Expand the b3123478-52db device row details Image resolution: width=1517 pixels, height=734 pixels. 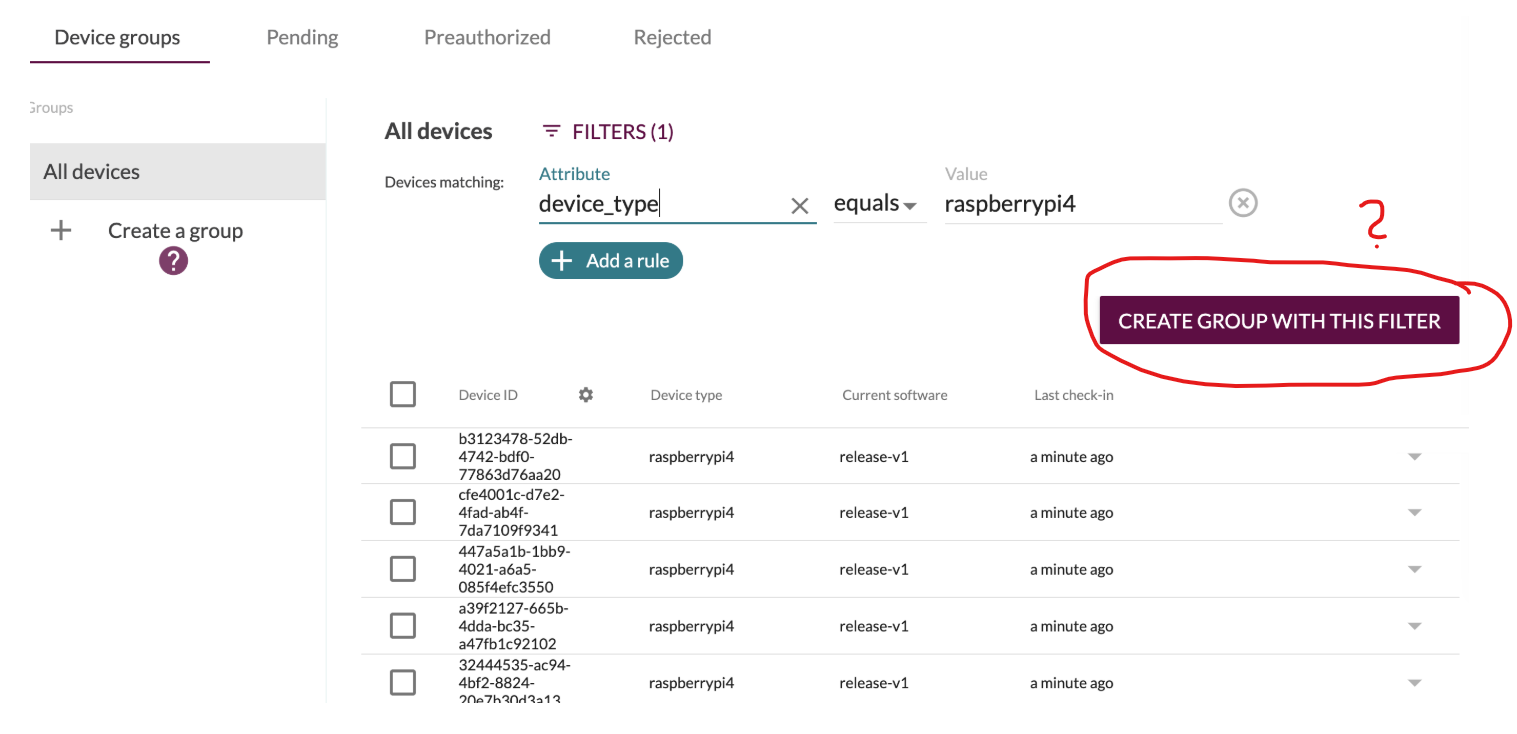pyautogui.click(x=1414, y=457)
